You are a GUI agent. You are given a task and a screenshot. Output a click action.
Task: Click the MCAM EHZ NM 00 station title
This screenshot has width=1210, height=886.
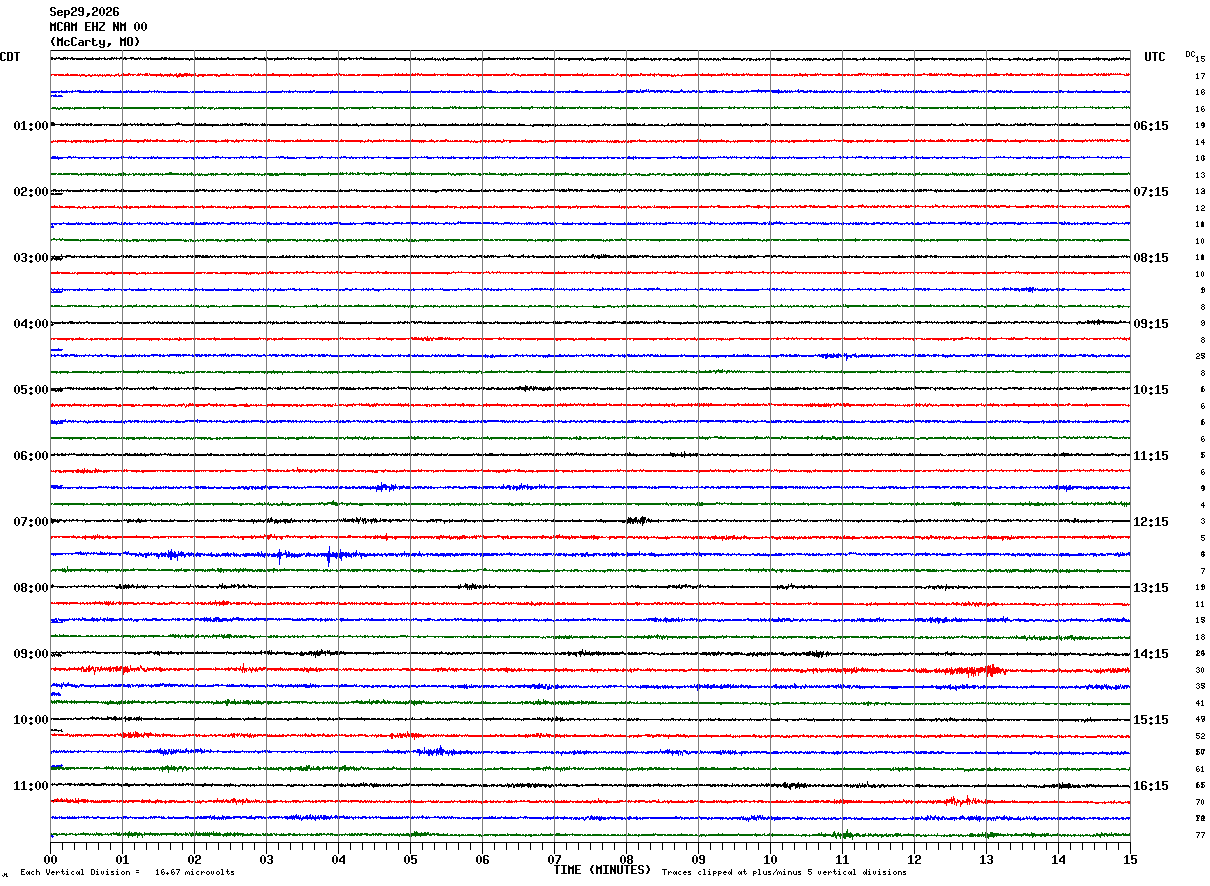[x=98, y=27]
